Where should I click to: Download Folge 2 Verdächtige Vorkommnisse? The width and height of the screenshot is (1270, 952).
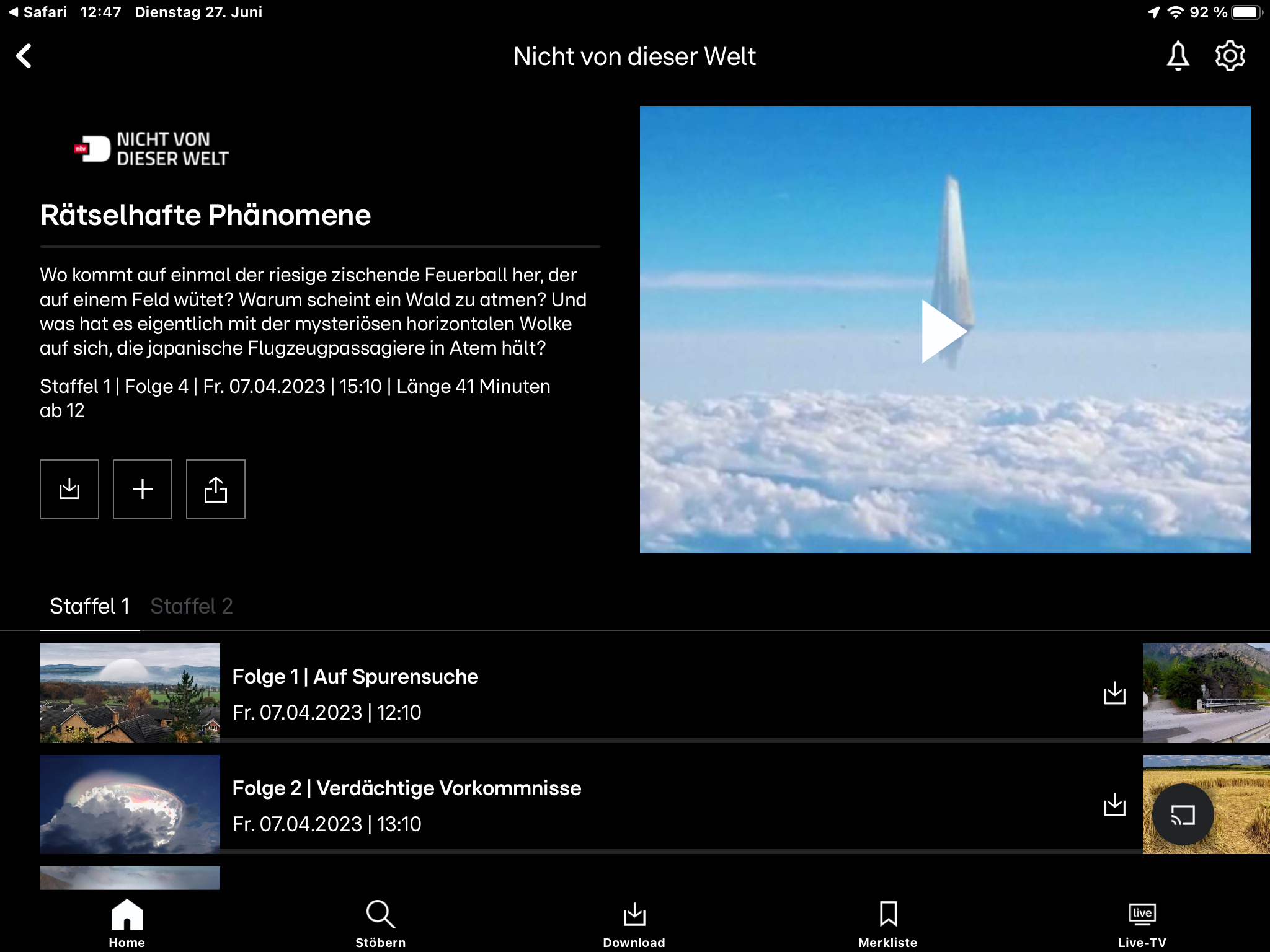click(x=1114, y=804)
